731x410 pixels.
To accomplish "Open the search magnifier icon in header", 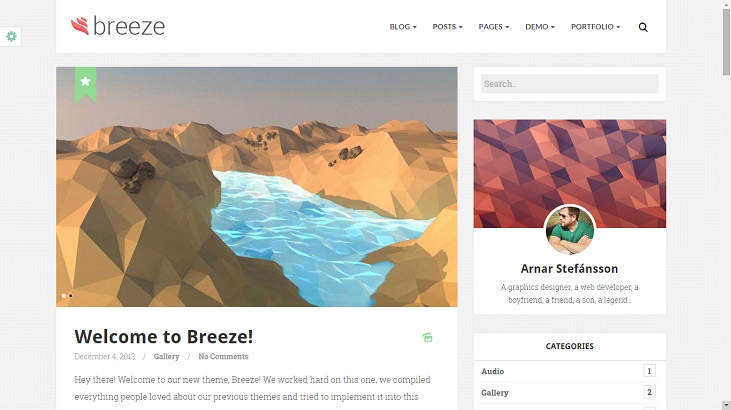I will (x=643, y=27).
